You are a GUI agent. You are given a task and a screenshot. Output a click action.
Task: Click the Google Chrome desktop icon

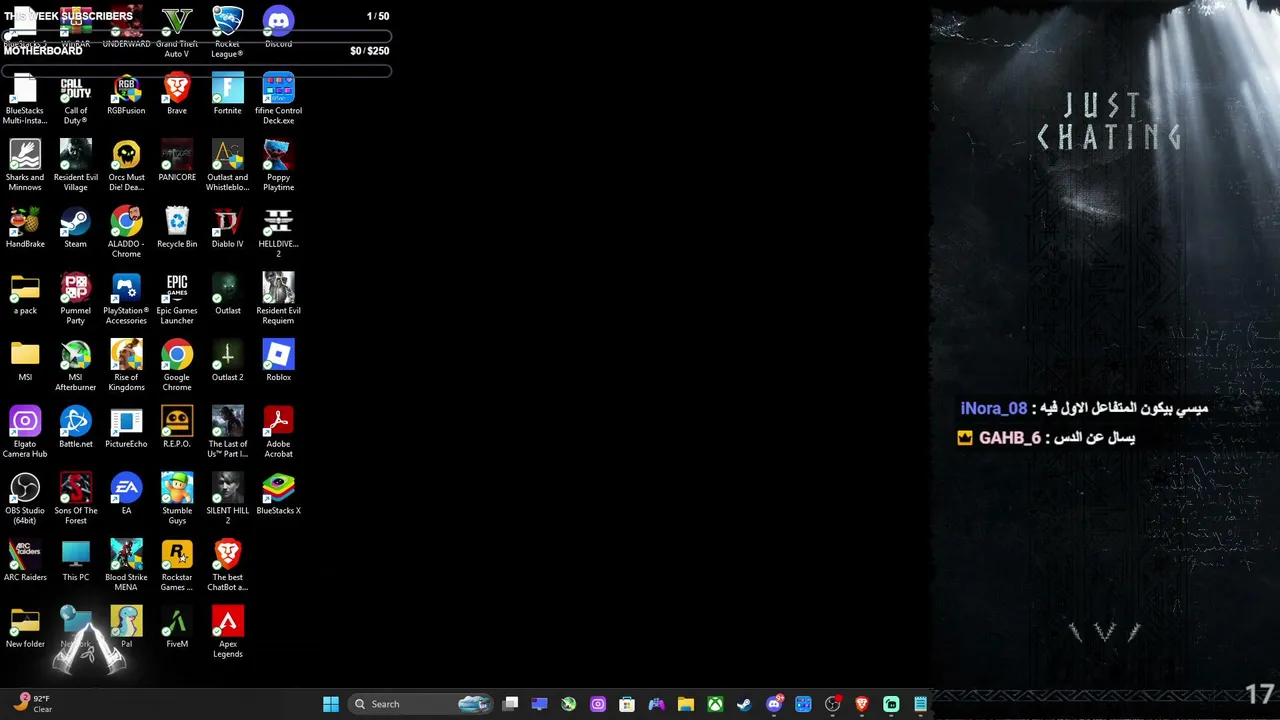(x=177, y=366)
